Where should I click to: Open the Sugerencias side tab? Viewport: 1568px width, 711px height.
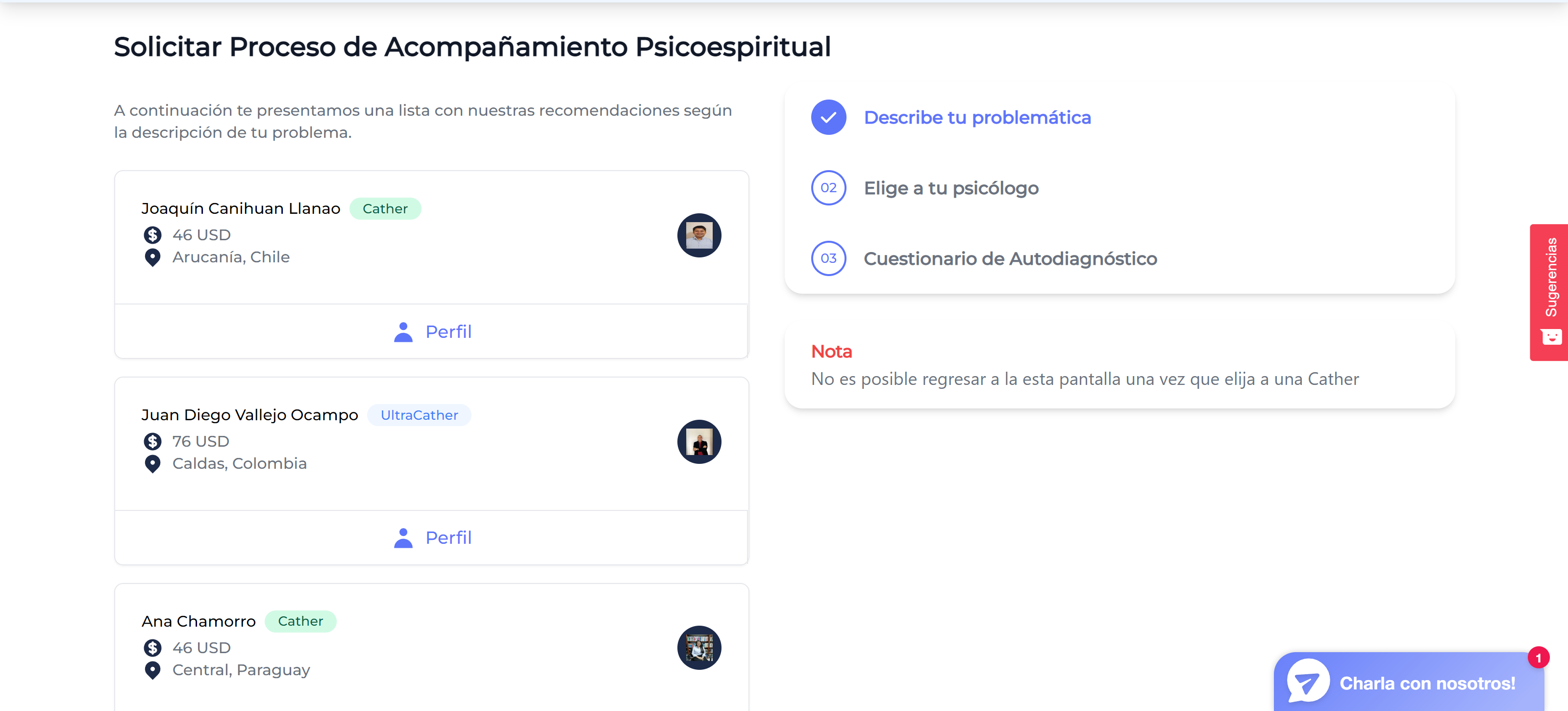pos(1548,292)
